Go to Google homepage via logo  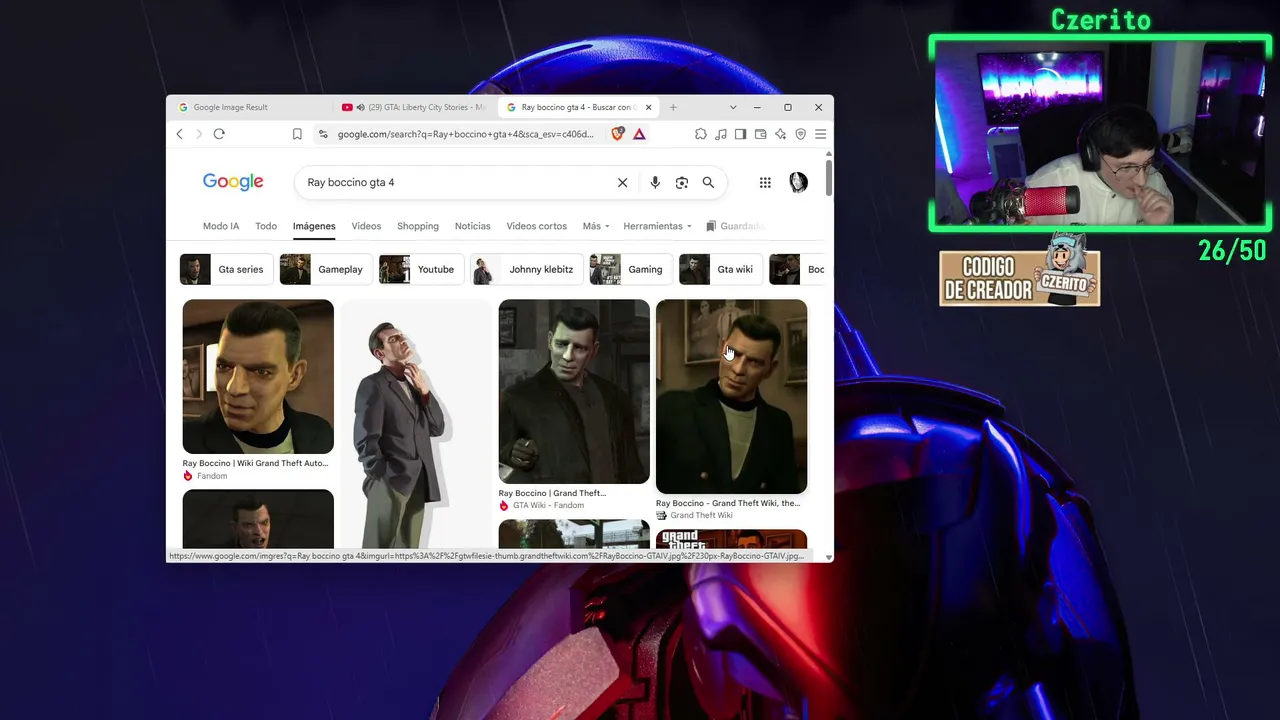[233, 182]
